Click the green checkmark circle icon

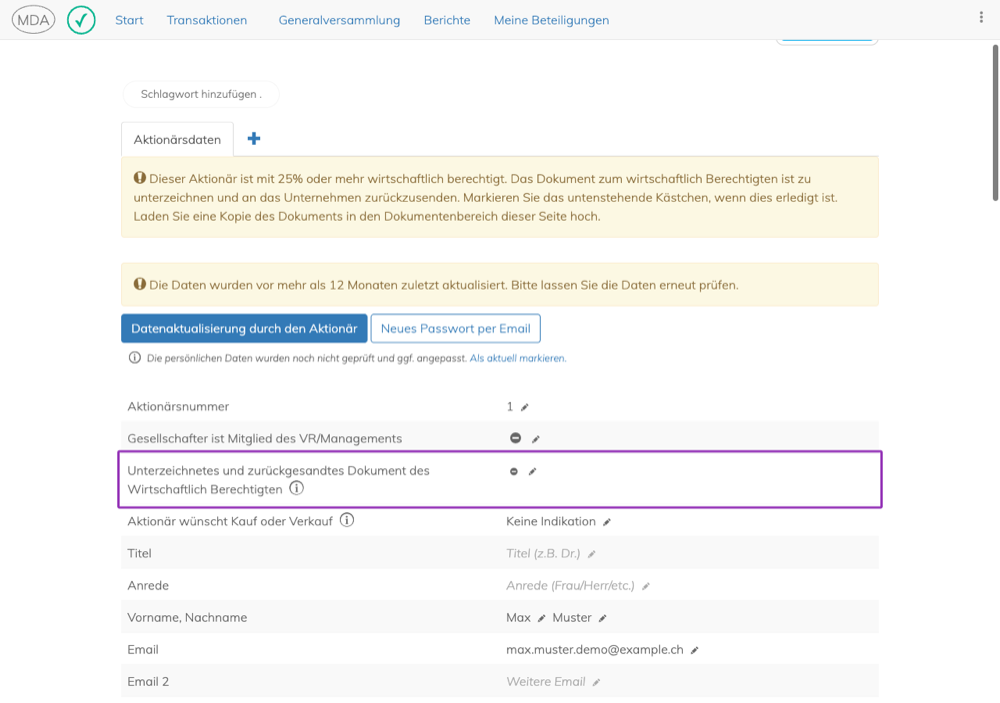(x=81, y=20)
